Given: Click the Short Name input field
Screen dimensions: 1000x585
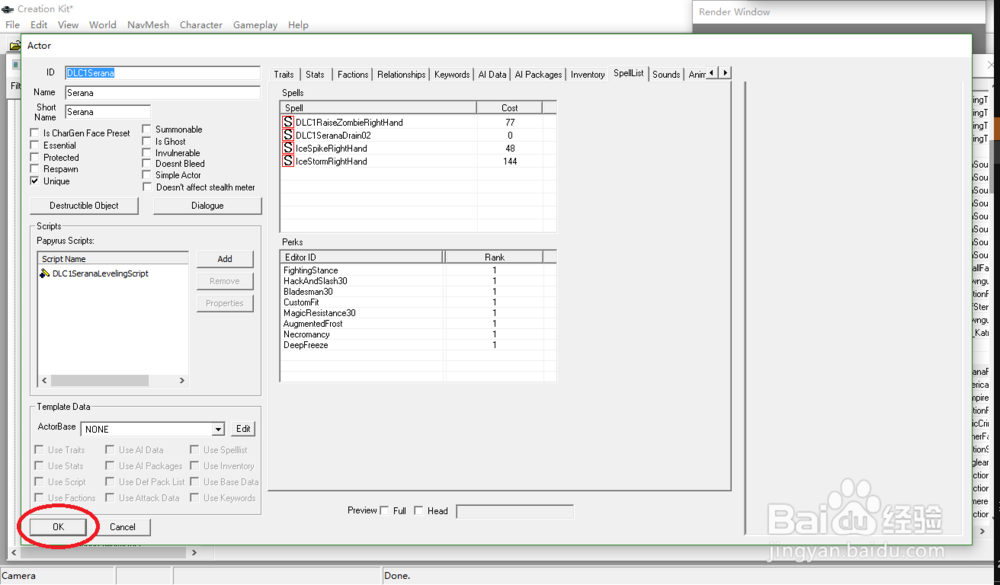Looking at the screenshot, I should [108, 112].
